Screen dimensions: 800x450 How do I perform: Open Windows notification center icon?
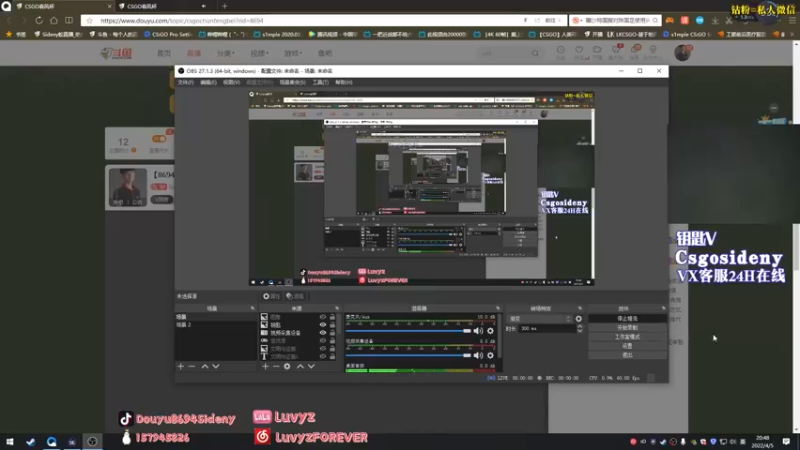(786, 441)
